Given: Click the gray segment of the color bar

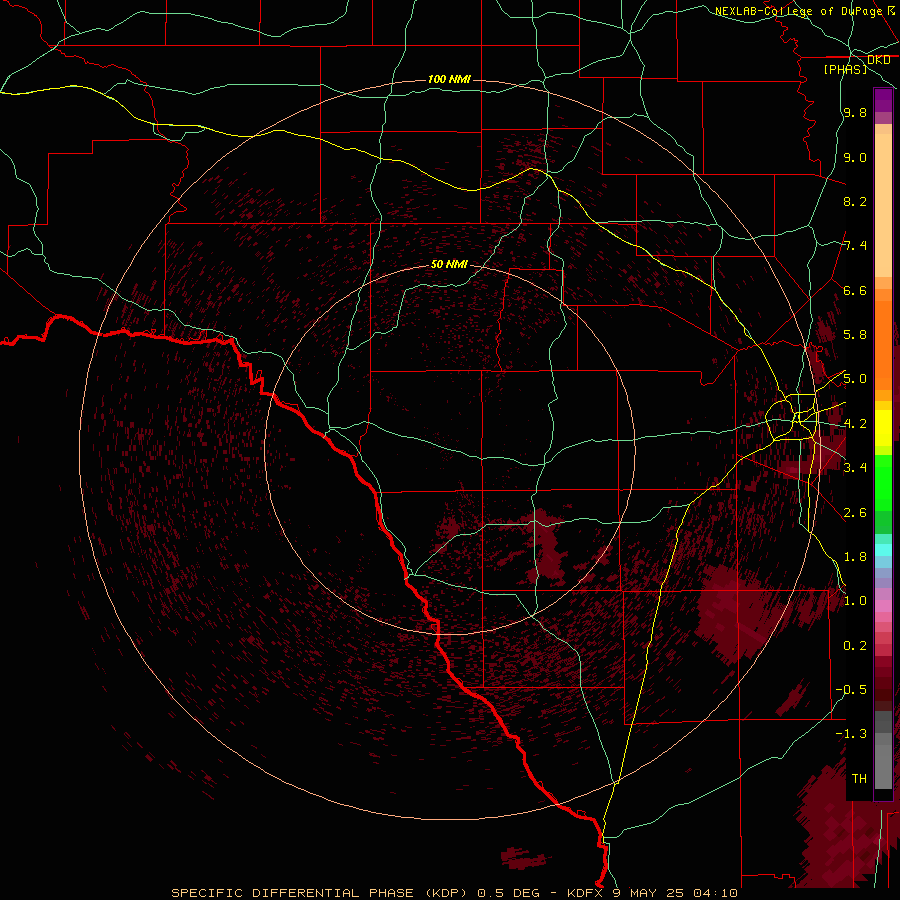Looking at the screenshot, I should pyautogui.click(x=883, y=749).
